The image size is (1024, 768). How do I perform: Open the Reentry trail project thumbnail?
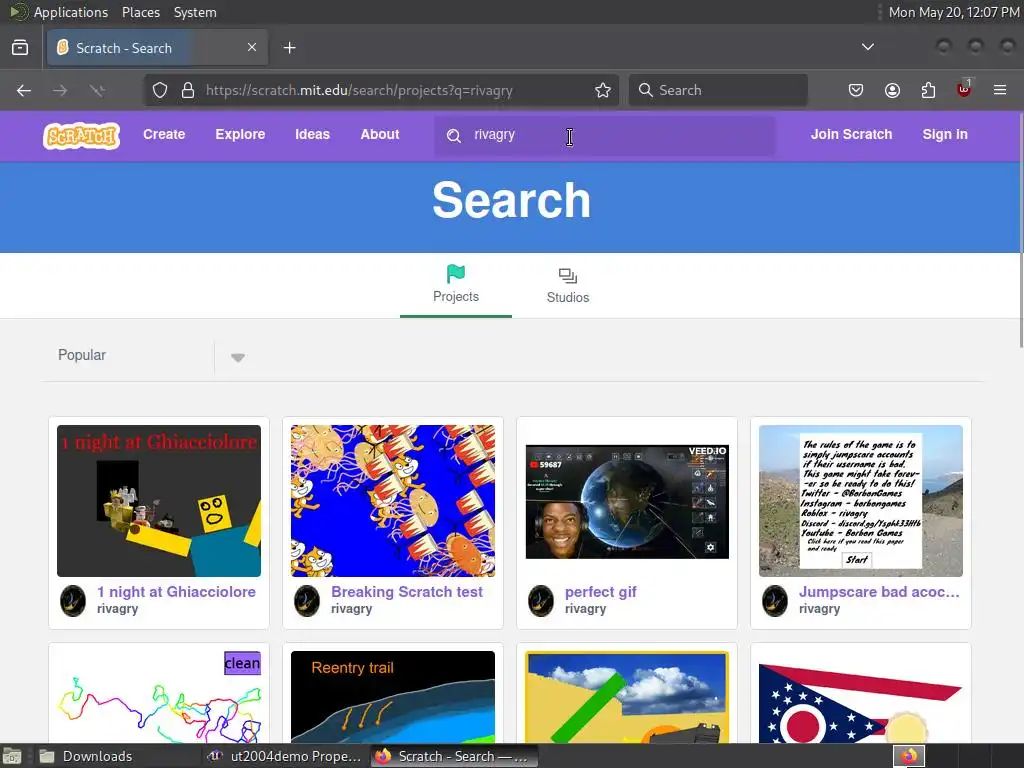392,696
